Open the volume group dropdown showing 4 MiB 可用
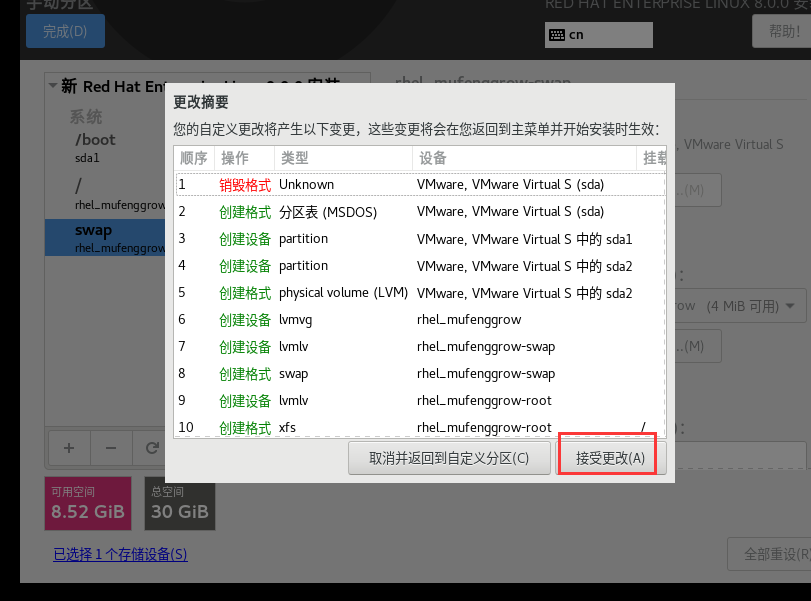The height and width of the screenshot is (601, 811). coord(742,306)
